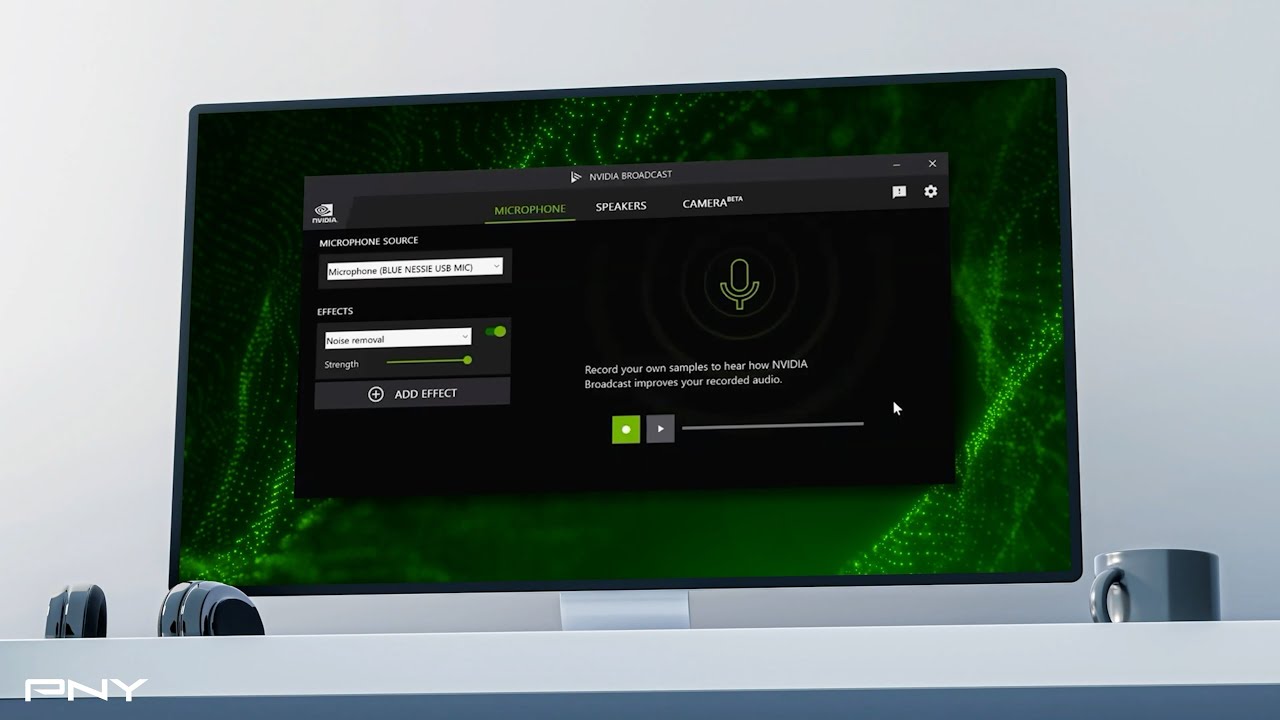Start recording with the green record button

click(626, 429)
